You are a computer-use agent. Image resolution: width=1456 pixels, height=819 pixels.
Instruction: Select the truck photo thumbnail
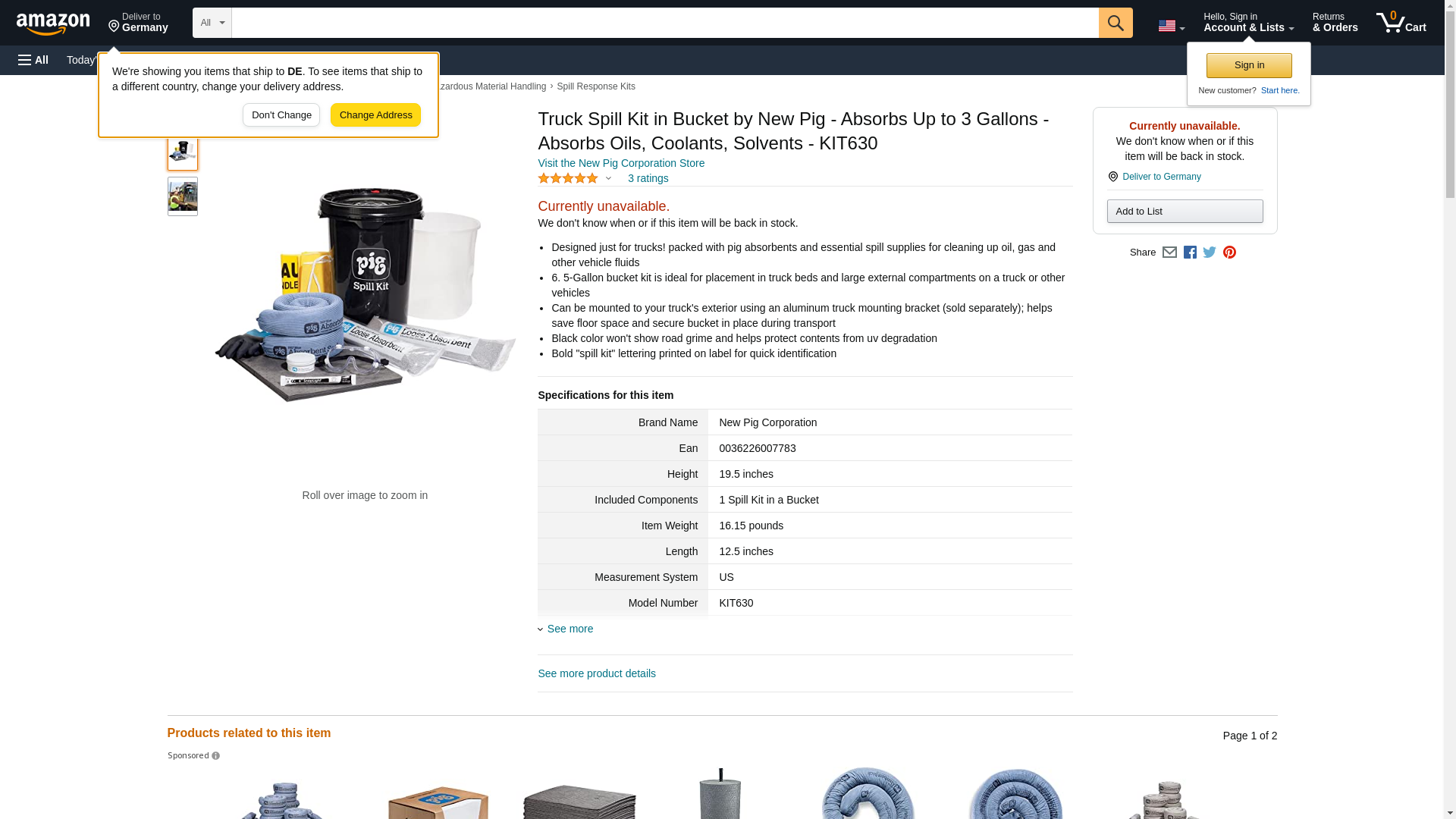[x=183, y=196]
